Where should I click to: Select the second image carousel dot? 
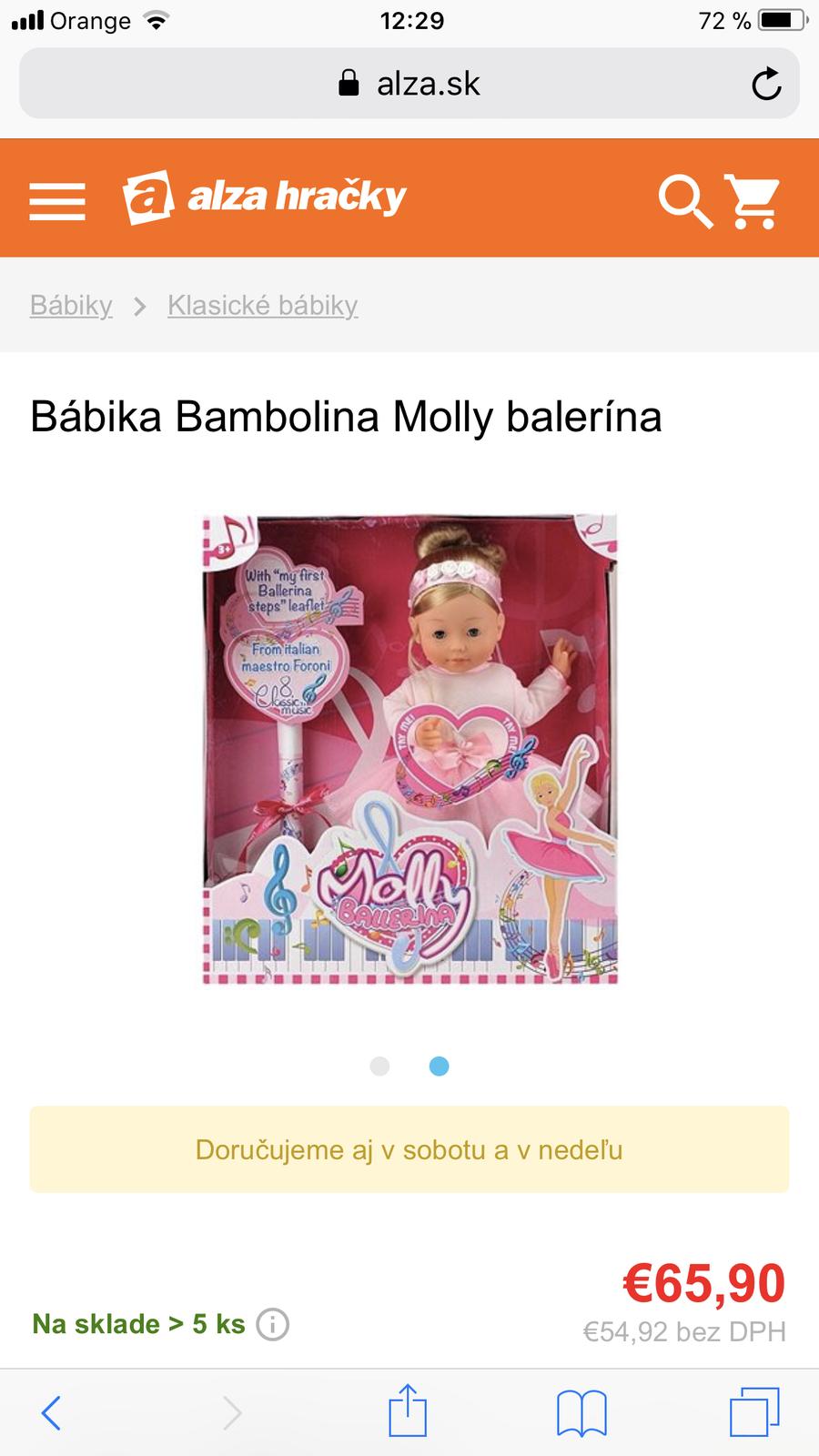point(439,1066)
